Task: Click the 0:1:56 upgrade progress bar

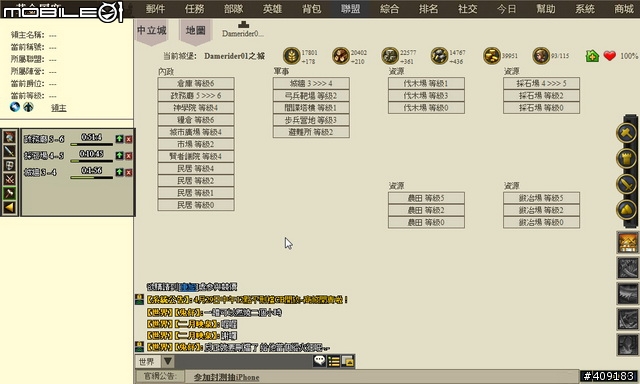Action: coord(91,178)
